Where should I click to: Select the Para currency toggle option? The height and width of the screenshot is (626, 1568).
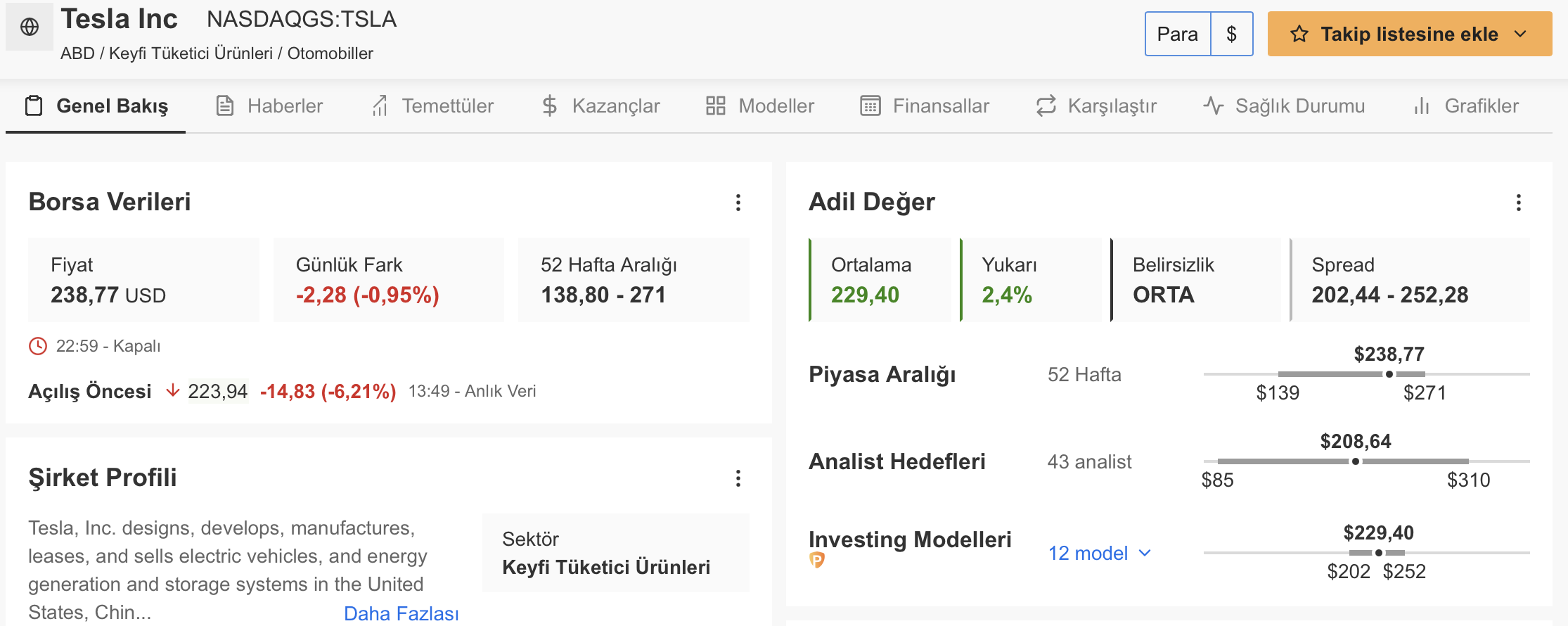(1178, 34)
